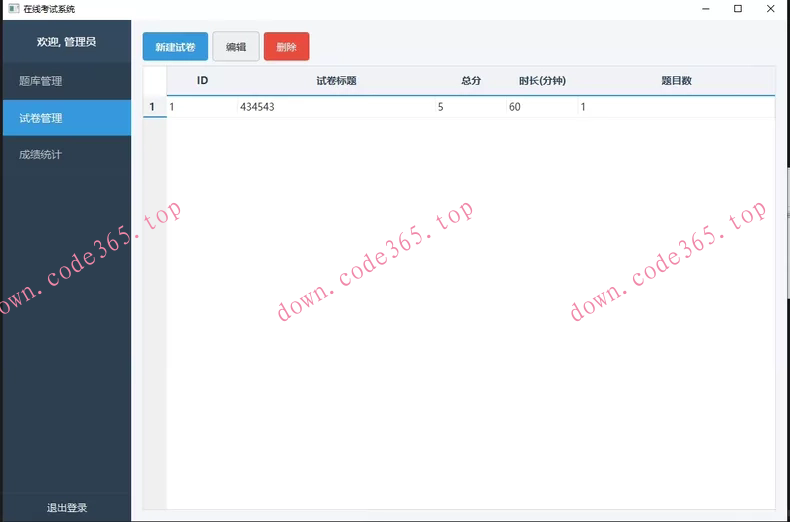The height and width of the screenshot is (522, 790).
Task: Click the 时长(分钟) column header
Action: pos(542,81)
